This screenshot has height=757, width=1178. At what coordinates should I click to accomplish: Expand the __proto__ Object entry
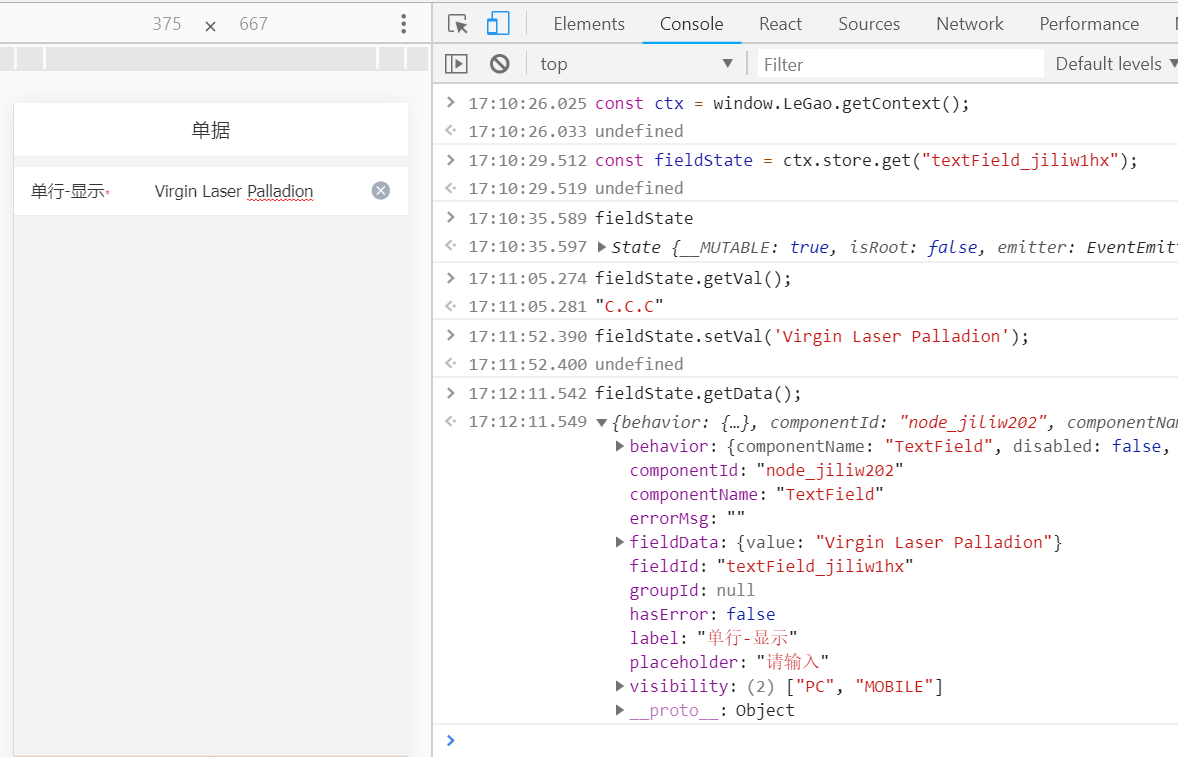coord(621,710)
